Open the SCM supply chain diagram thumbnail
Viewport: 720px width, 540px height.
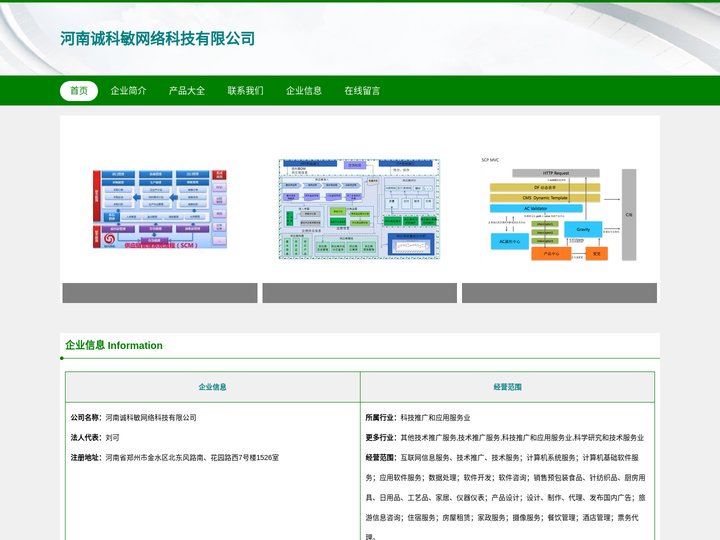(160, 209)
